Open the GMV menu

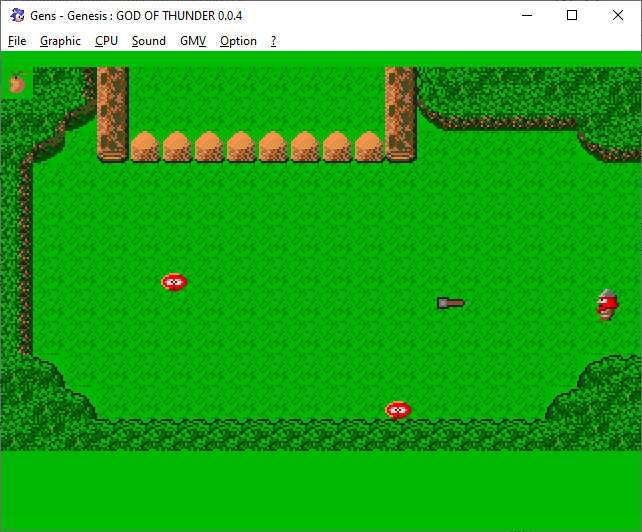[x=193, y=41]
